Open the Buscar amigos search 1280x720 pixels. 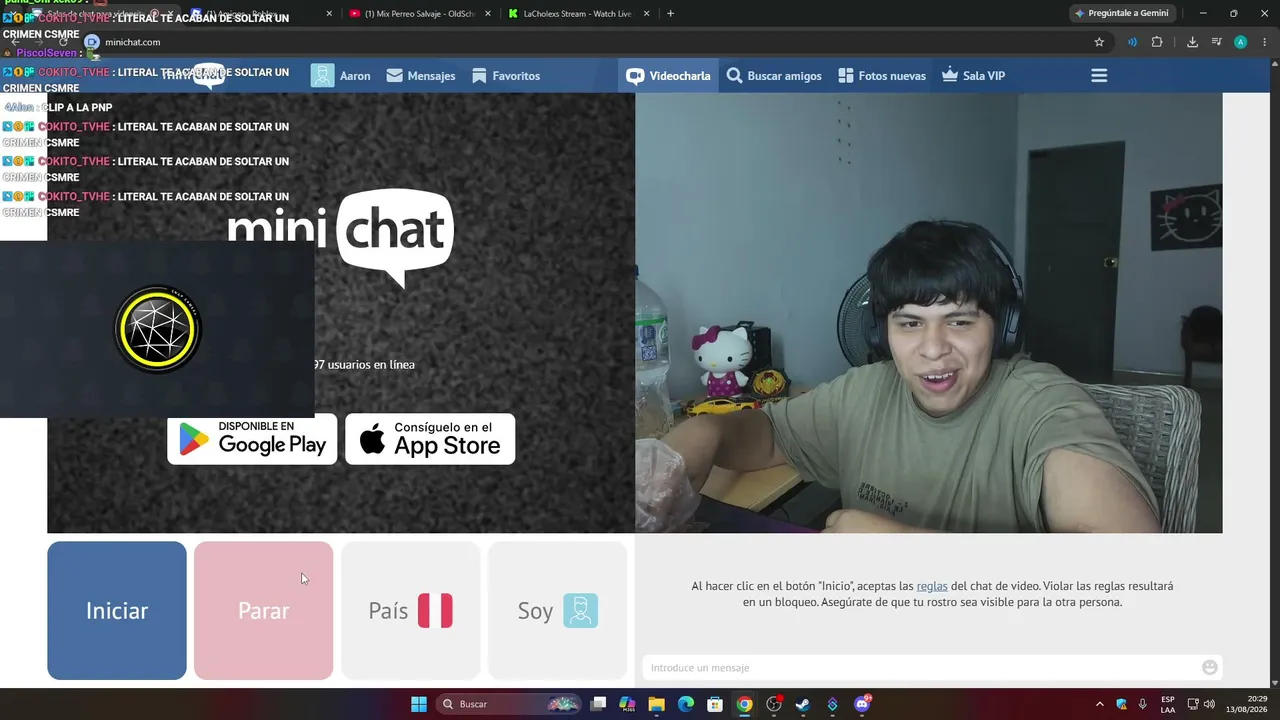pyautogui.click(x=774, y=76)
